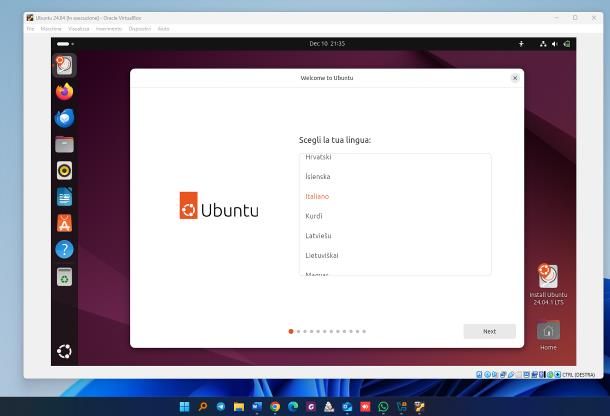This screenshot has height=416, width=610.
Task: Click the volume icon in Ubuntu top bar
Action: point(555,44)
